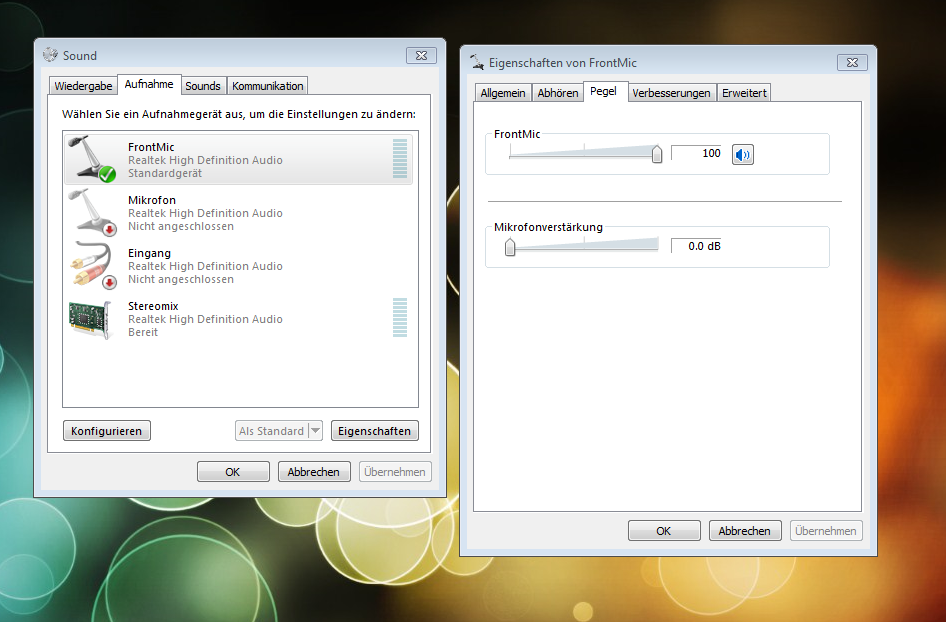Click Abbrechen in the FrontMic properties
The height and width of the screenshot is (622, 946).
[744, 531]
